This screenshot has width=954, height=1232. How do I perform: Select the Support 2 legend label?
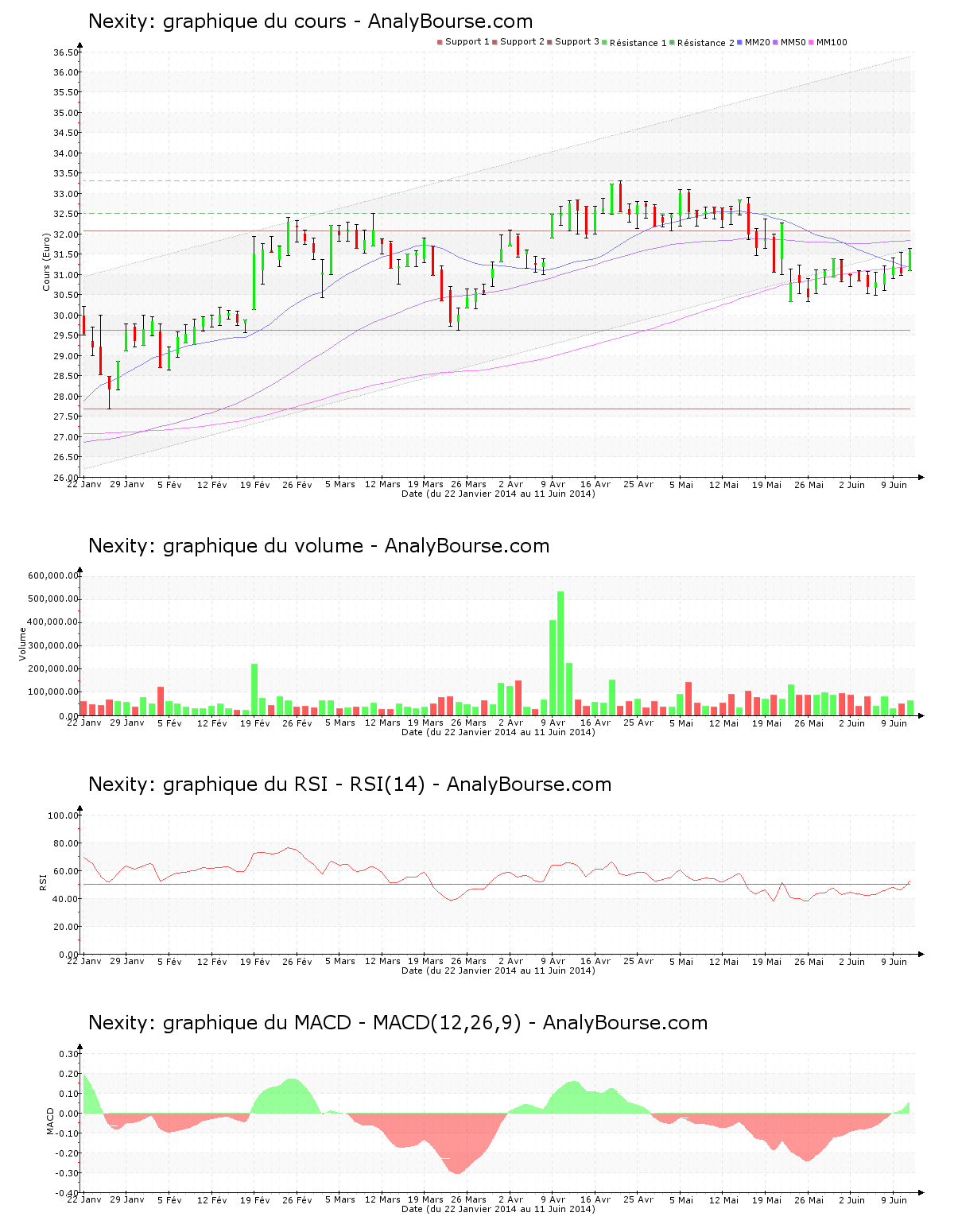click(x=522, y=42)
